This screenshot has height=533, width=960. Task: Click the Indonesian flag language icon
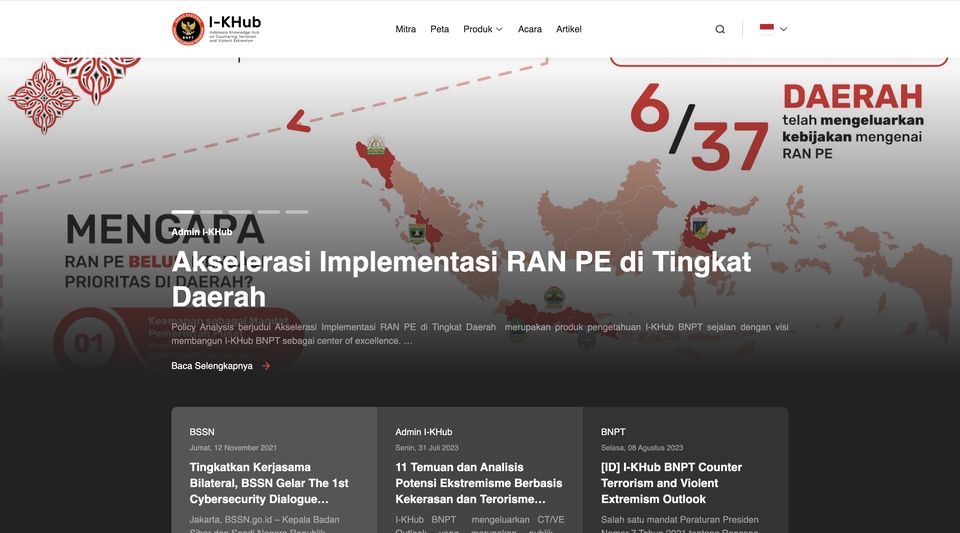click(767, 29)
